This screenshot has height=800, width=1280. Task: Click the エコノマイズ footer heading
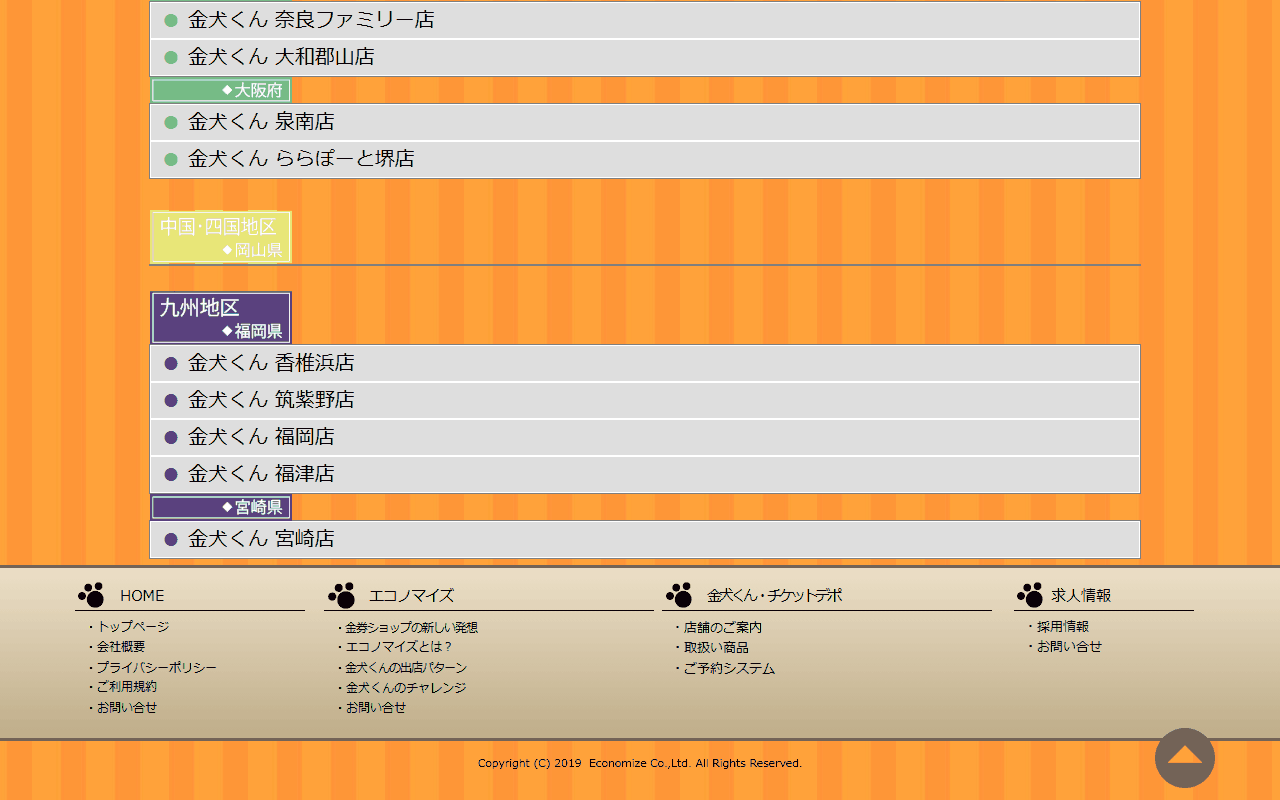(x=411, y=596)
